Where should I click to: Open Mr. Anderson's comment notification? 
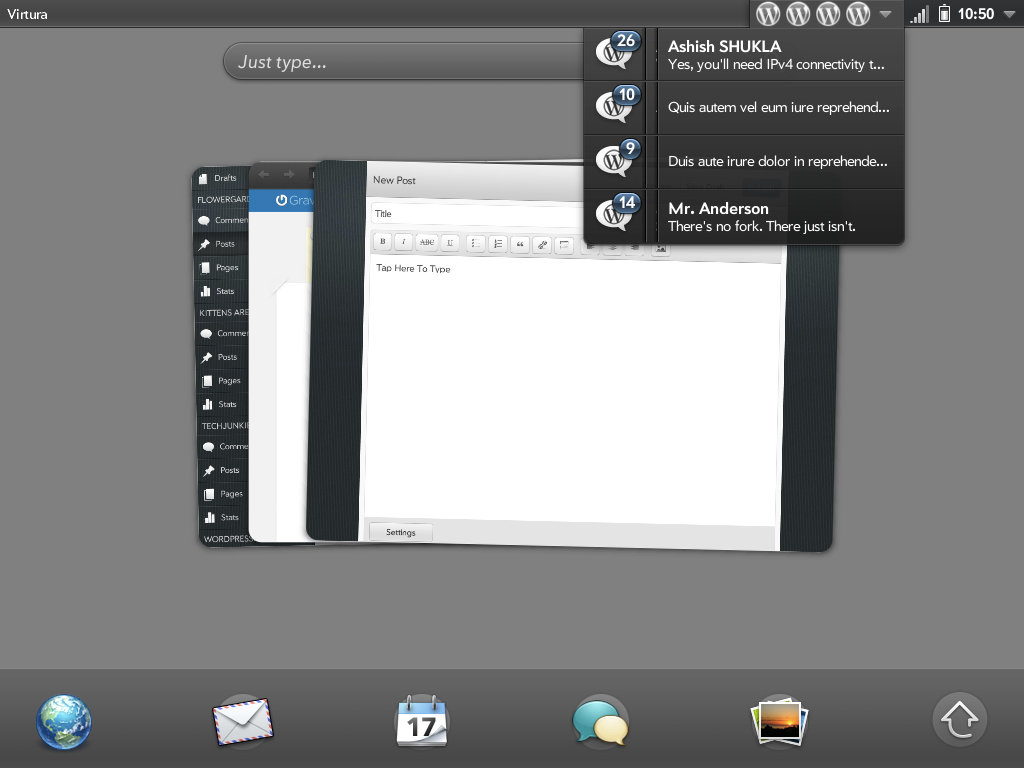744,217
